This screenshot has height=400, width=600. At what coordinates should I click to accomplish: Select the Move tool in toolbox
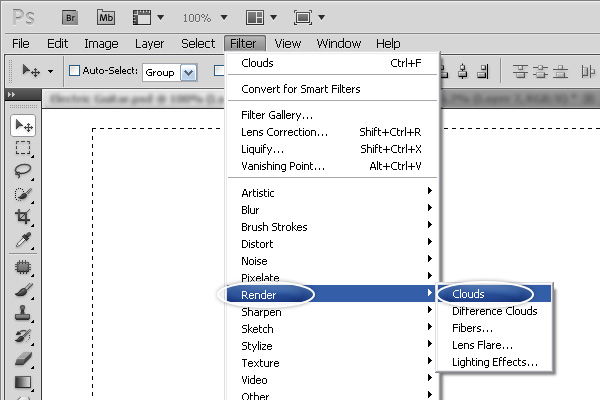click(x=23, y=125)
